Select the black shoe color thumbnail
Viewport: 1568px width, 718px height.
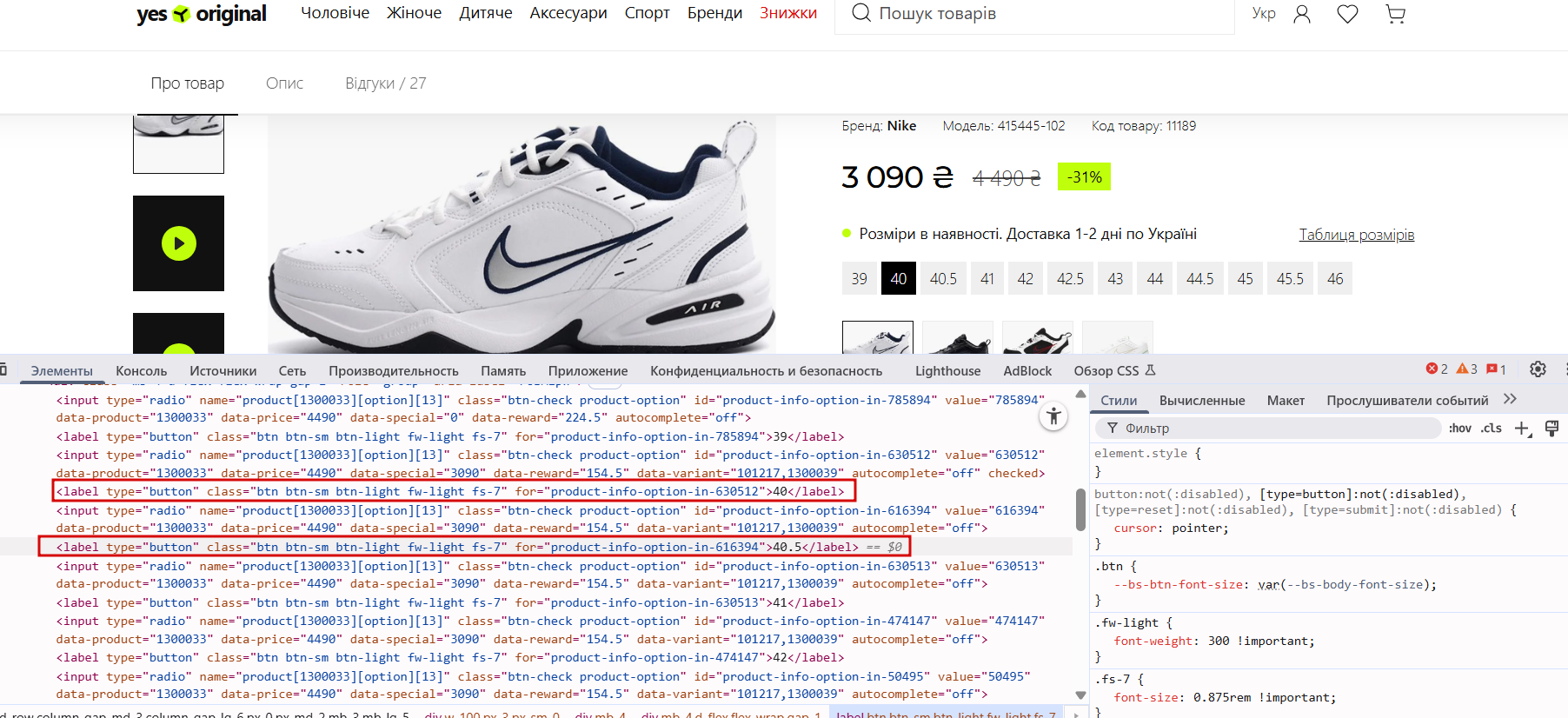point(957,337)
